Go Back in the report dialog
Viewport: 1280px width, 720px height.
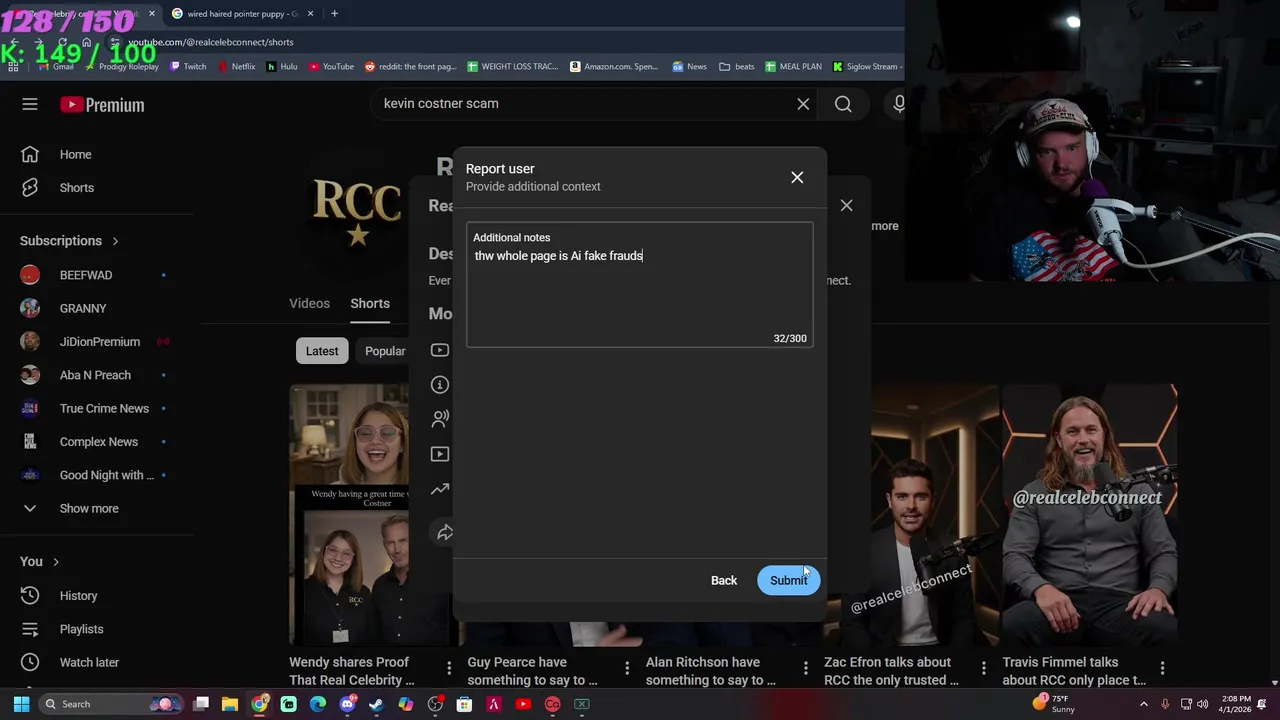pos(724,580)
